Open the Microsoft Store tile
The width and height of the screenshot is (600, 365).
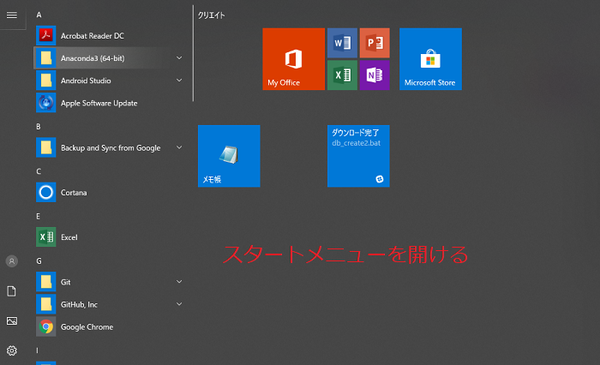[x=430, y=59]
